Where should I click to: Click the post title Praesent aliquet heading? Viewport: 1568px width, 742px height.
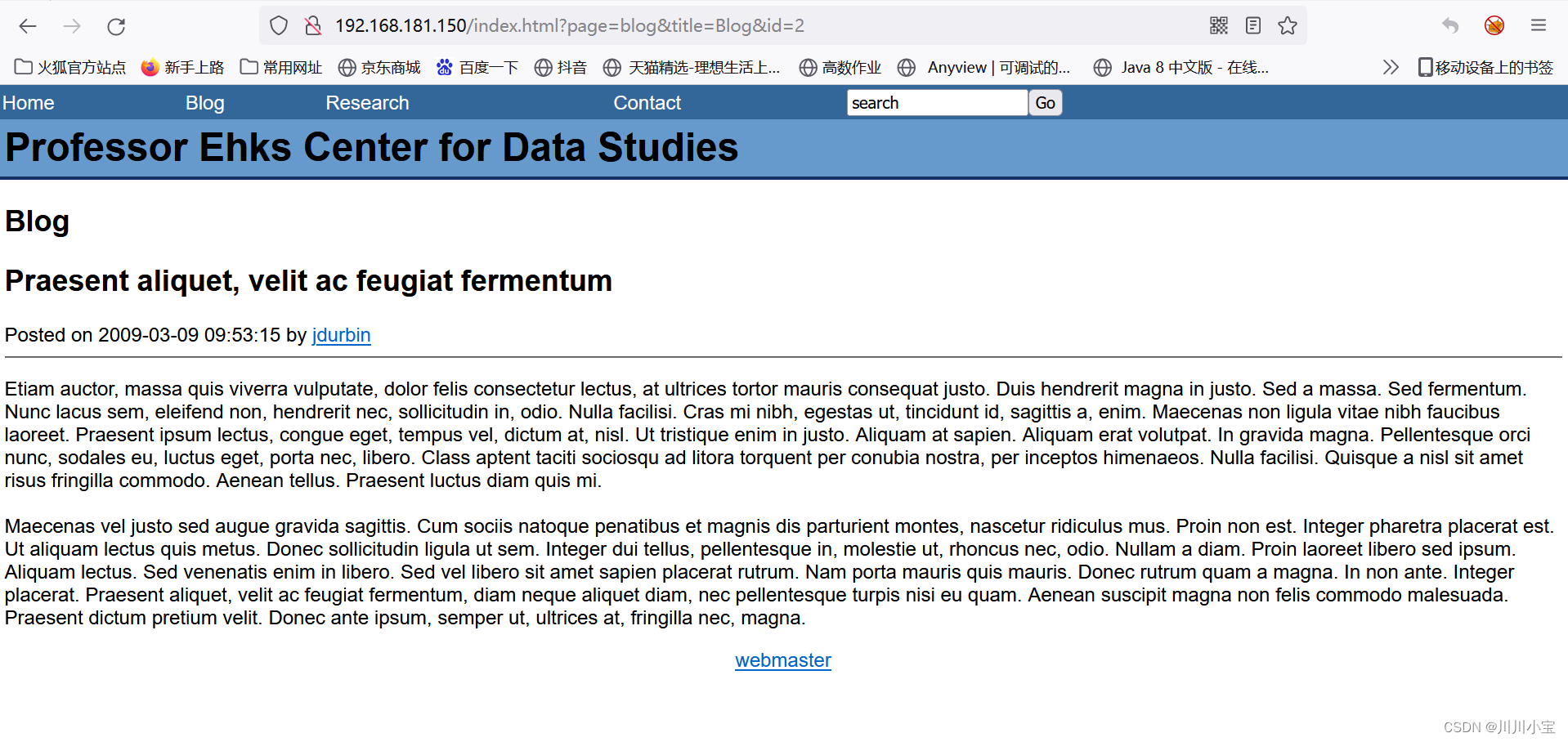click(308, 281)
